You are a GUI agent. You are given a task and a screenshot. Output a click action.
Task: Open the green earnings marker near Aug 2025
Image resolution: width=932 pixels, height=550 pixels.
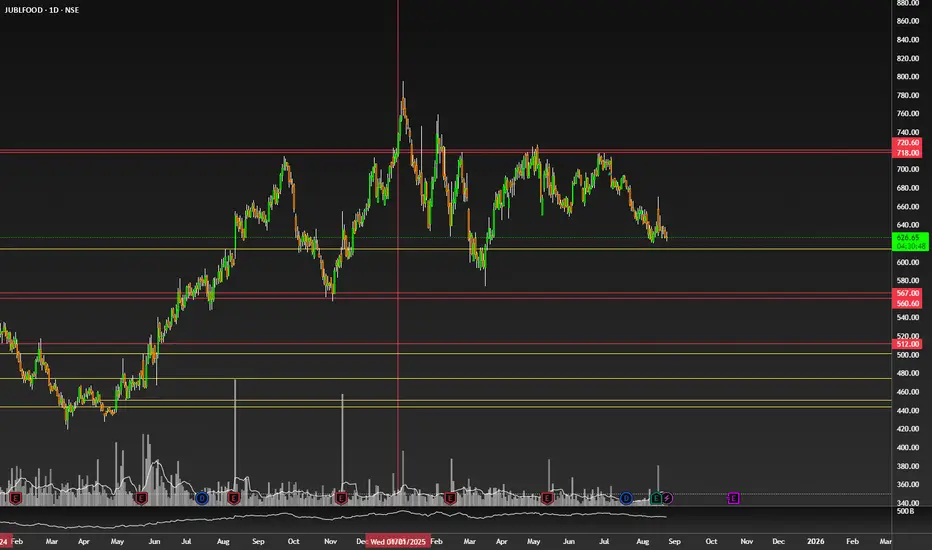[656, 498]
